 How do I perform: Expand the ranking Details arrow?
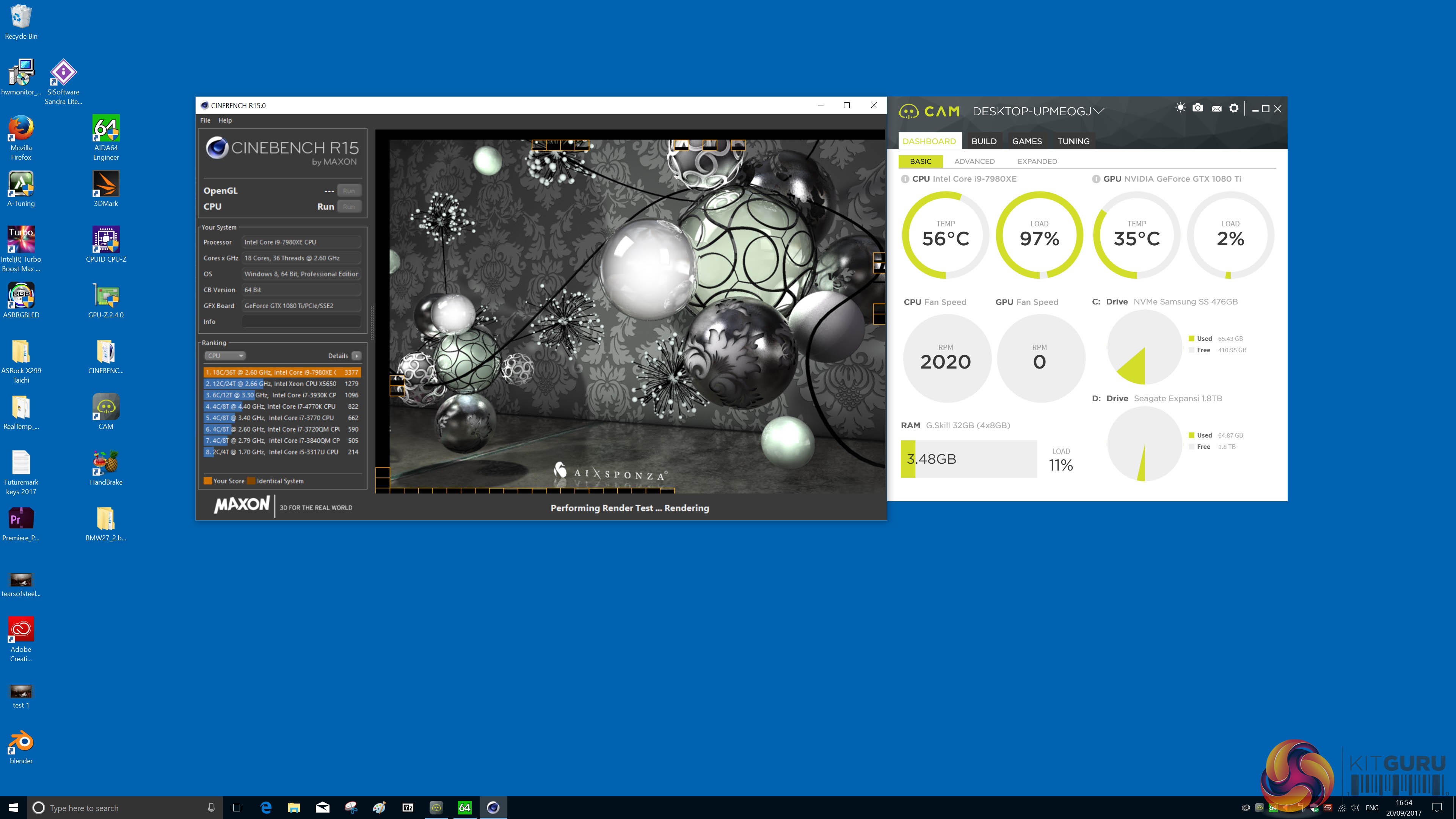pyautogui.click(x=356, y=356)
